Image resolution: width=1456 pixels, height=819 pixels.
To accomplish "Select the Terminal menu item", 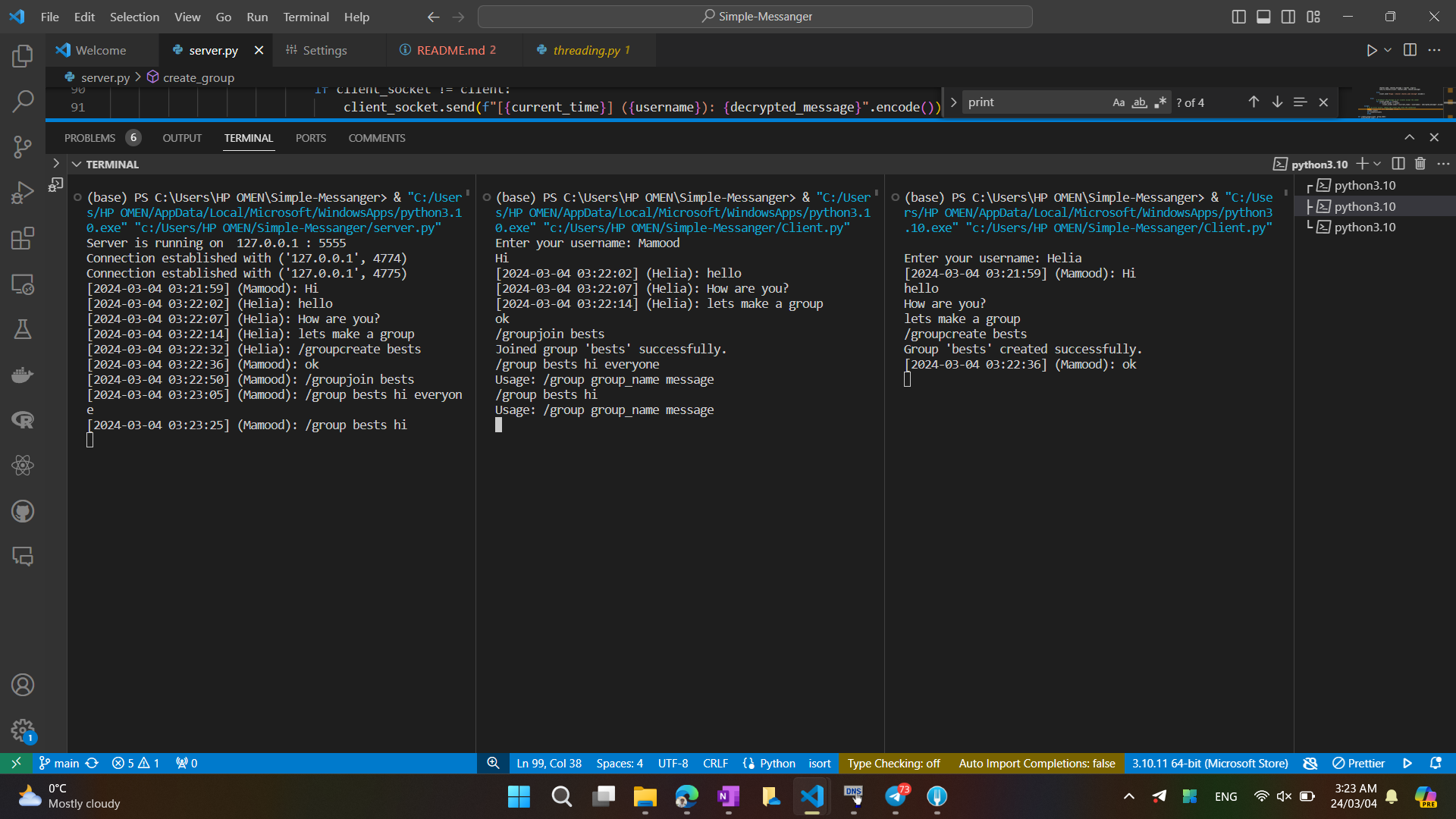I will pyautogui.click(x=306, y=17).
